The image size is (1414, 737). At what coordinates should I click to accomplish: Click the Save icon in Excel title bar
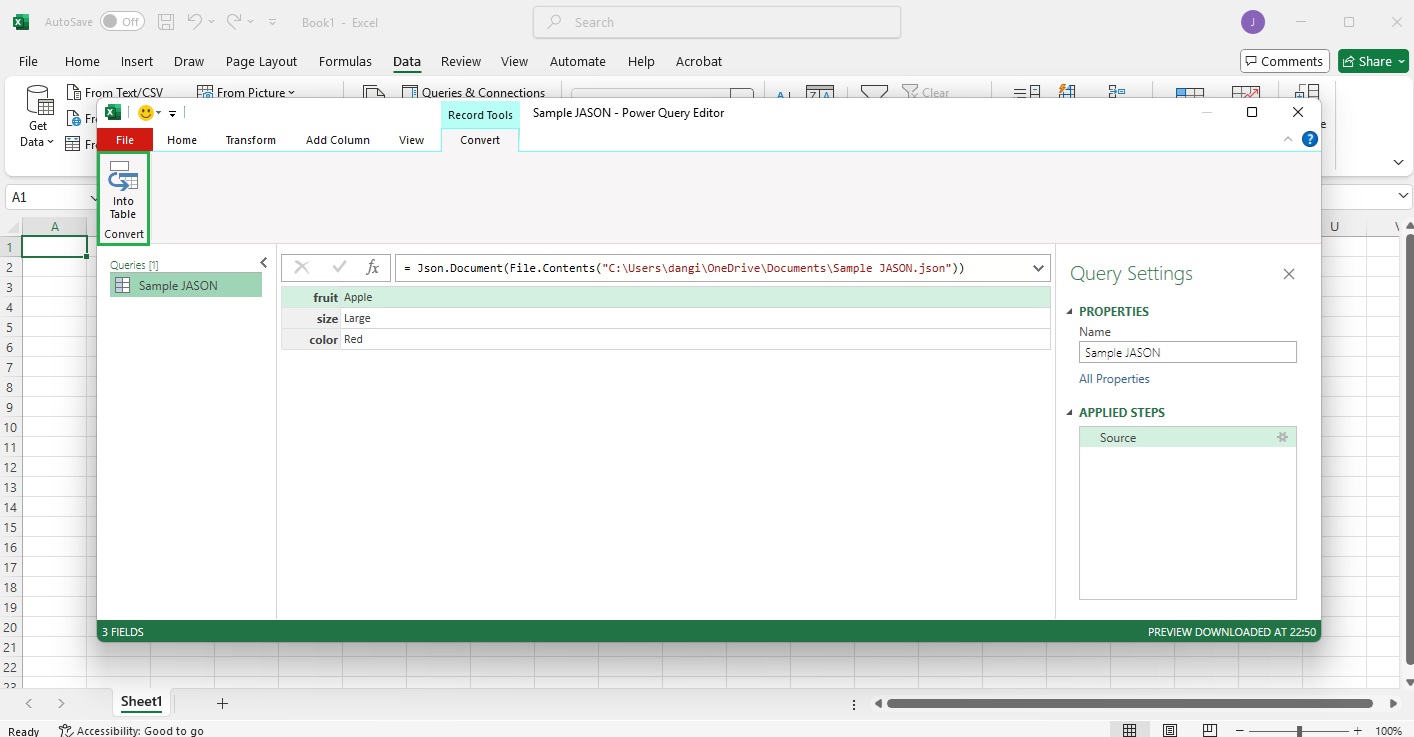[x=166, y=21]
